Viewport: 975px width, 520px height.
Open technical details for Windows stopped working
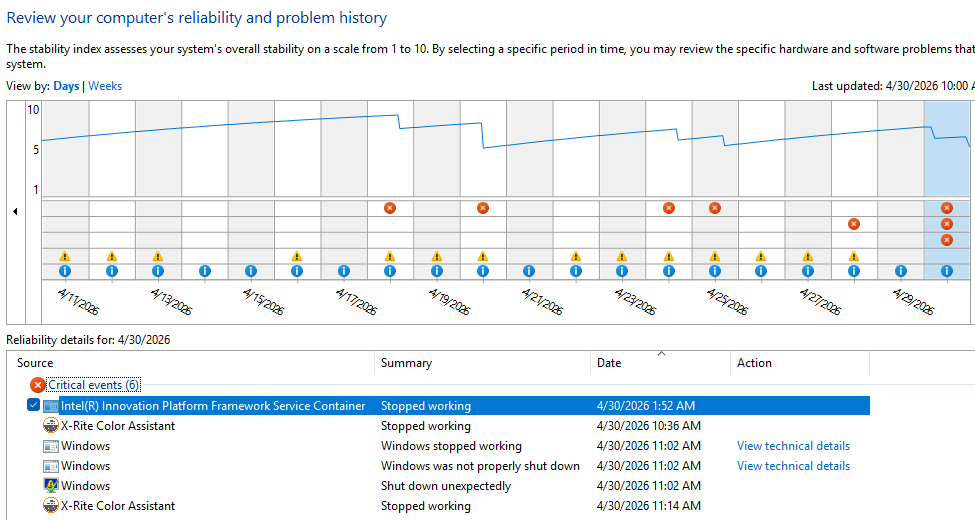793,446
